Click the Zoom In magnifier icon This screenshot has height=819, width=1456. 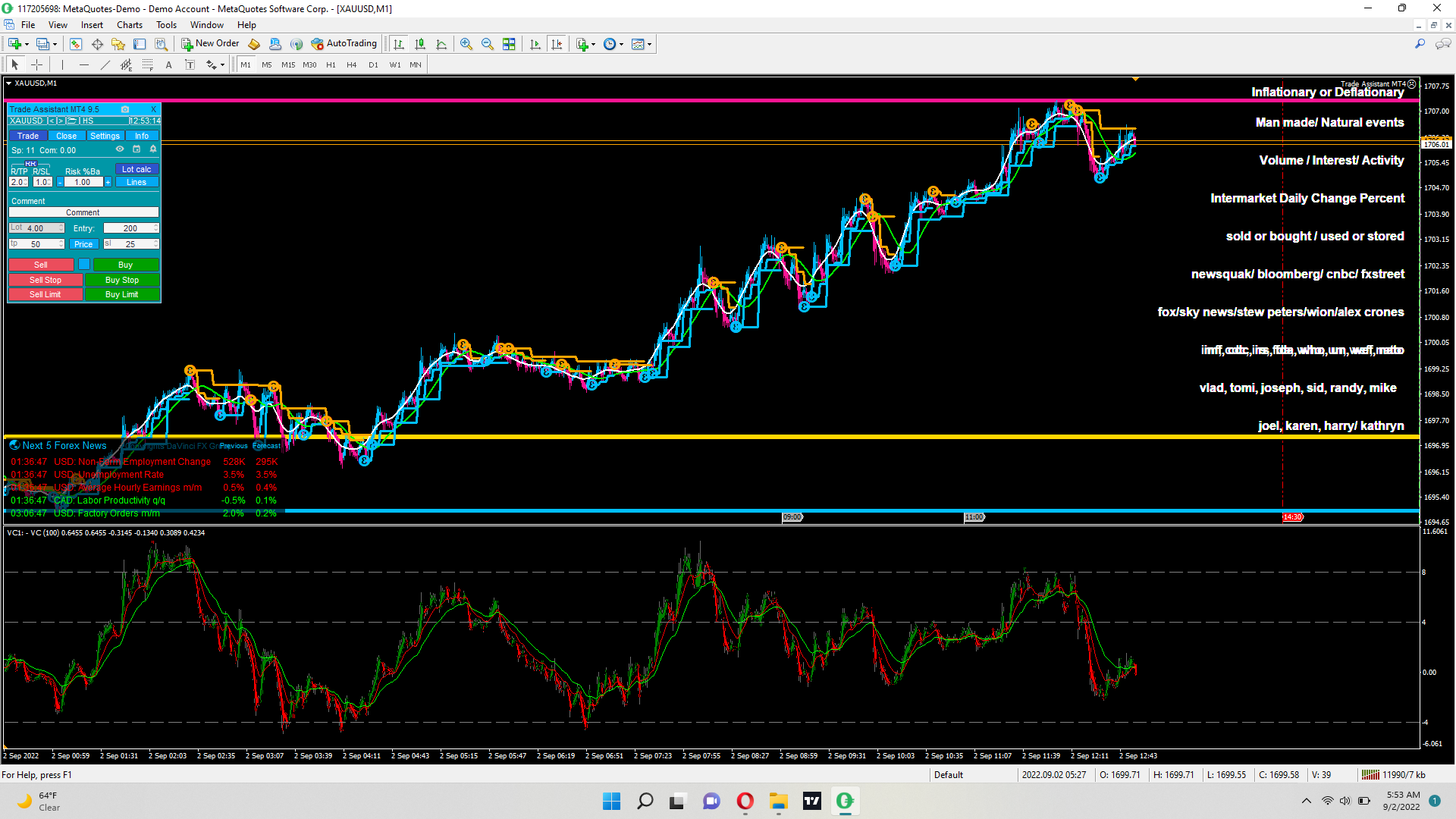pyautogui.click(x=466, y=45)
